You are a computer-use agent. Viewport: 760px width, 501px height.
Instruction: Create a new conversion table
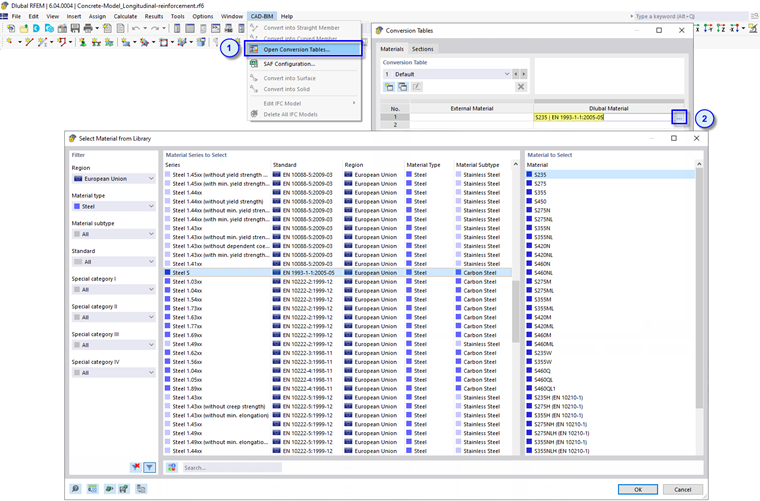point(389,87)
